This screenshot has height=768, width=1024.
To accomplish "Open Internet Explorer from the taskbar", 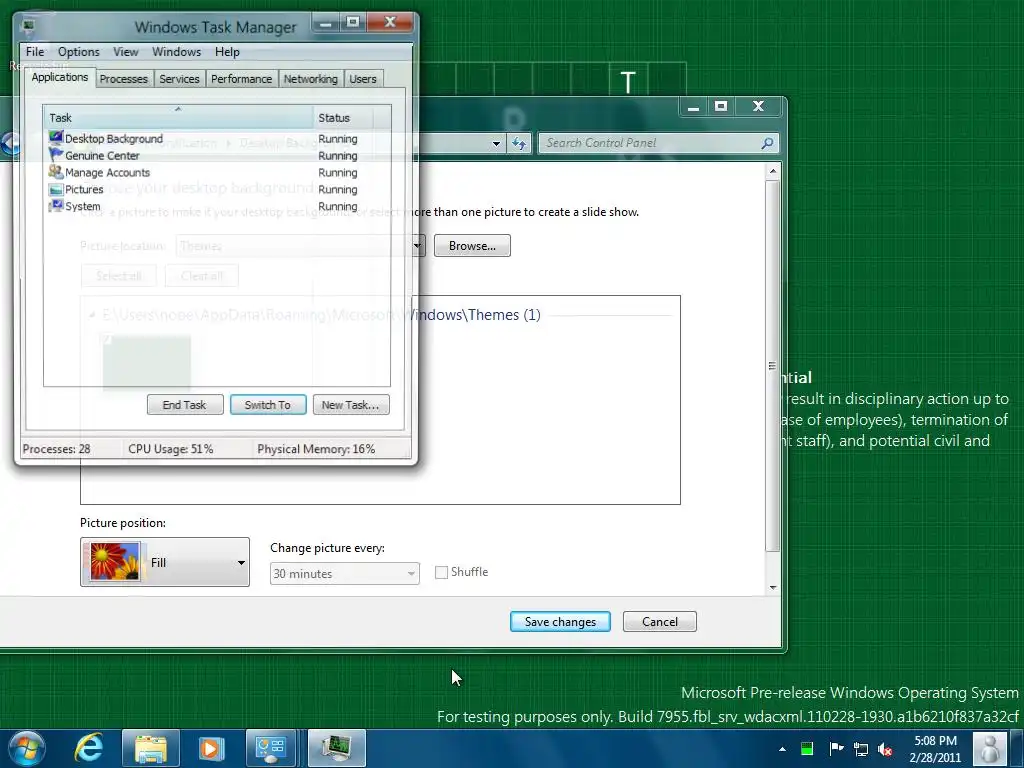I will click(x=89, y=748).
